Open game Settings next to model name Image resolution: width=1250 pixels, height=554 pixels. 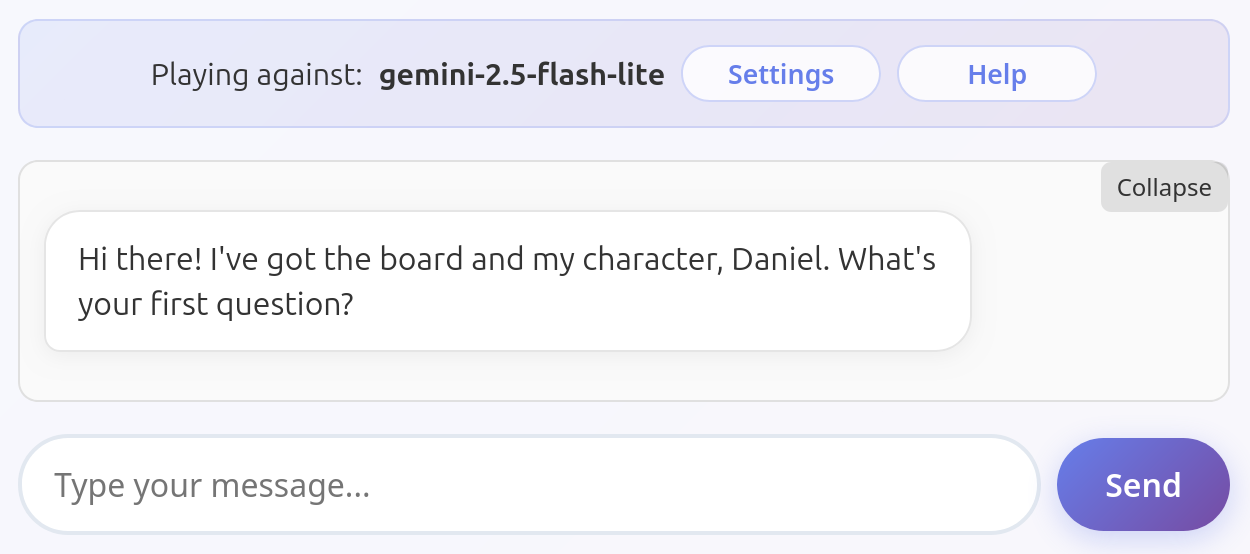(781, 74)
